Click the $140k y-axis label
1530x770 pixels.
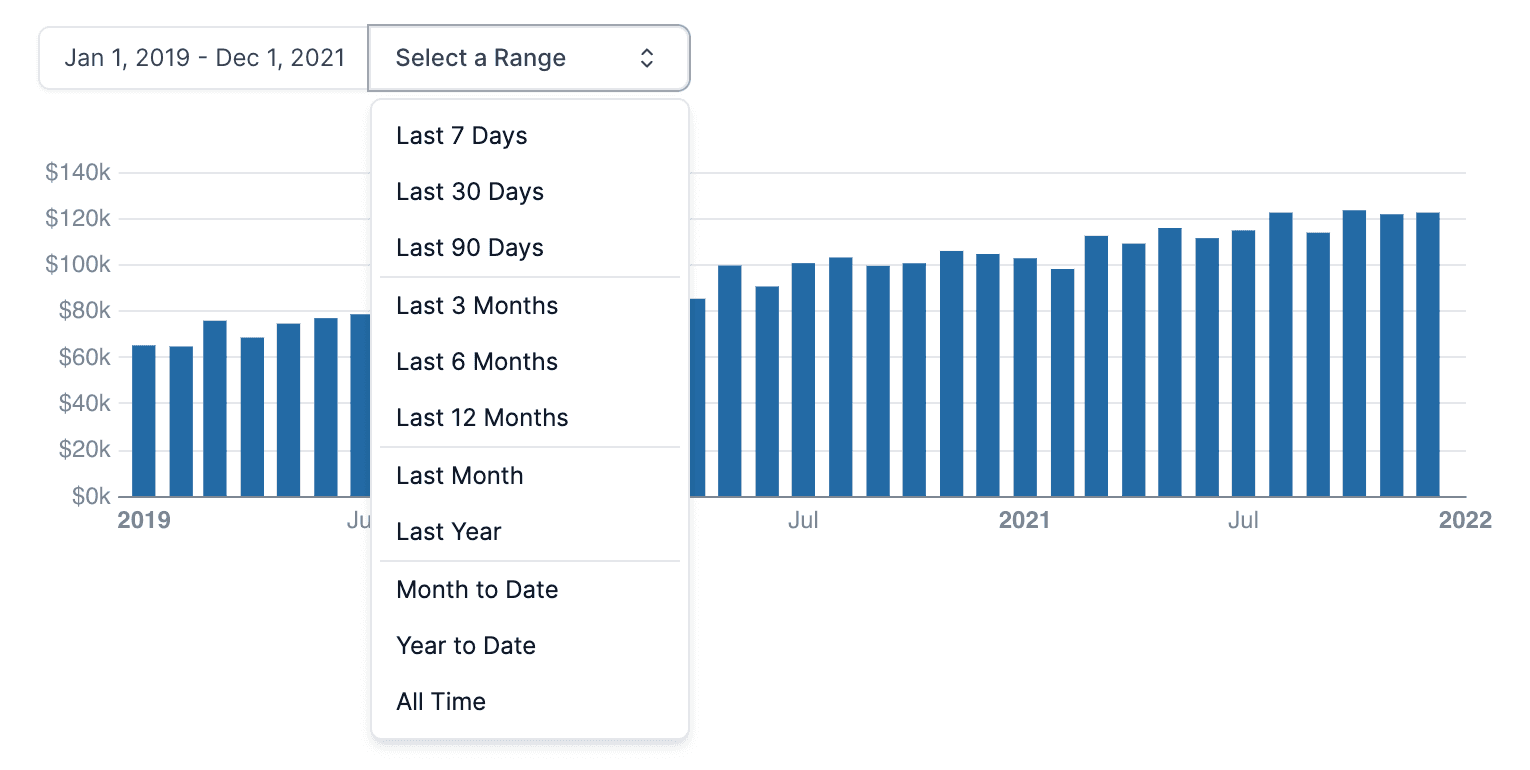[x=78, y=173]
